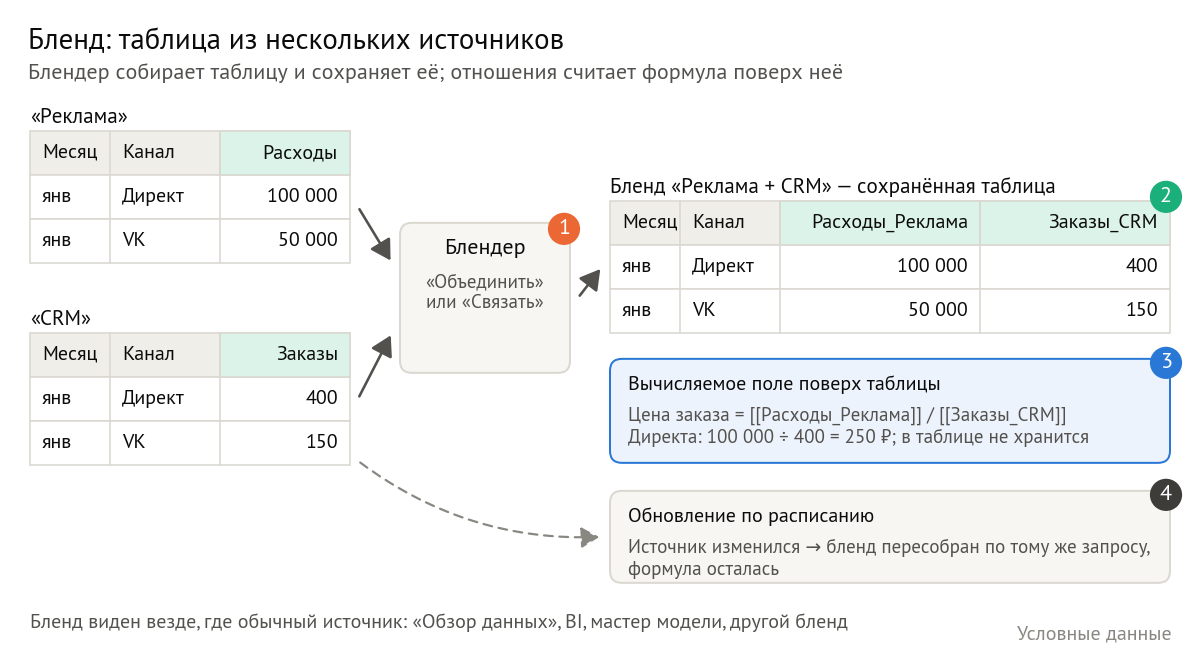Click the title "Бленд: таблица из нескольких источников"
The width and height of the screenshot is (1200, 660).
pyautogui.click(x=296, y=40)
